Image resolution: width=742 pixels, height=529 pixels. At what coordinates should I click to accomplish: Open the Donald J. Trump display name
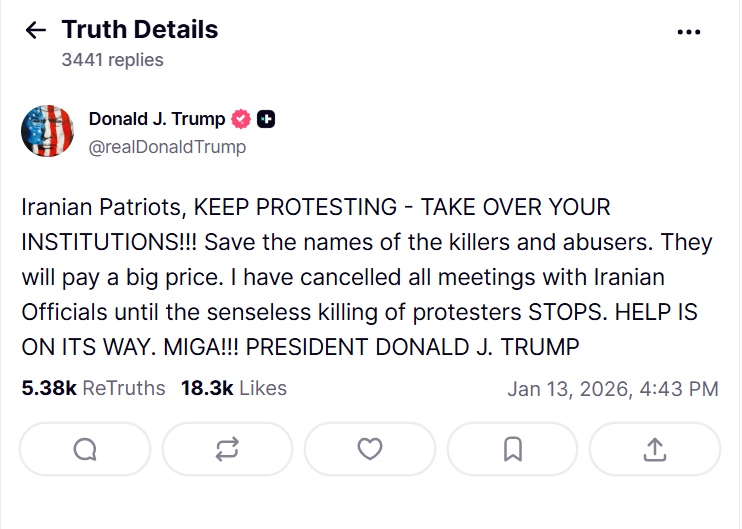tap(157, 119)
